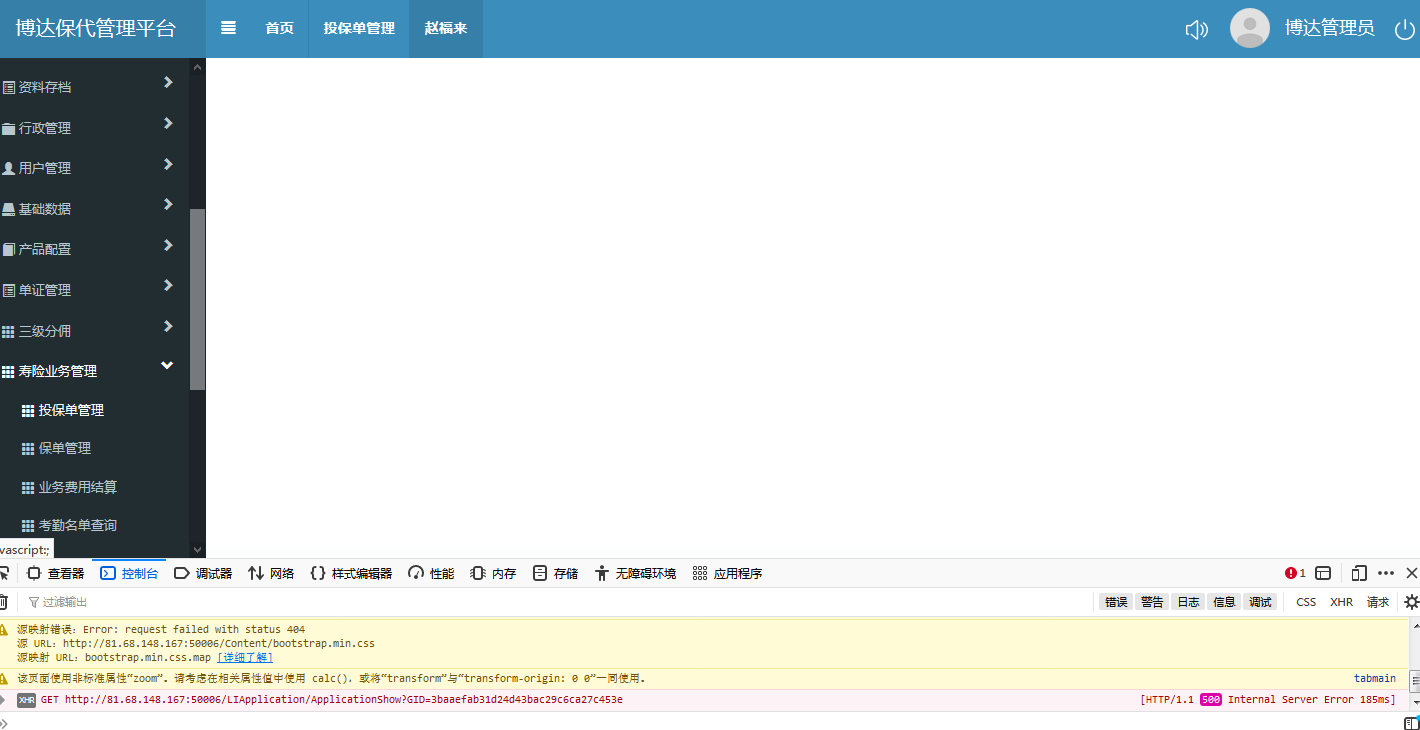Expand the 用户管理 sidebar chevron
Image resolution: width=1420 pixels, height=730 pixels.
coord(168,164)
